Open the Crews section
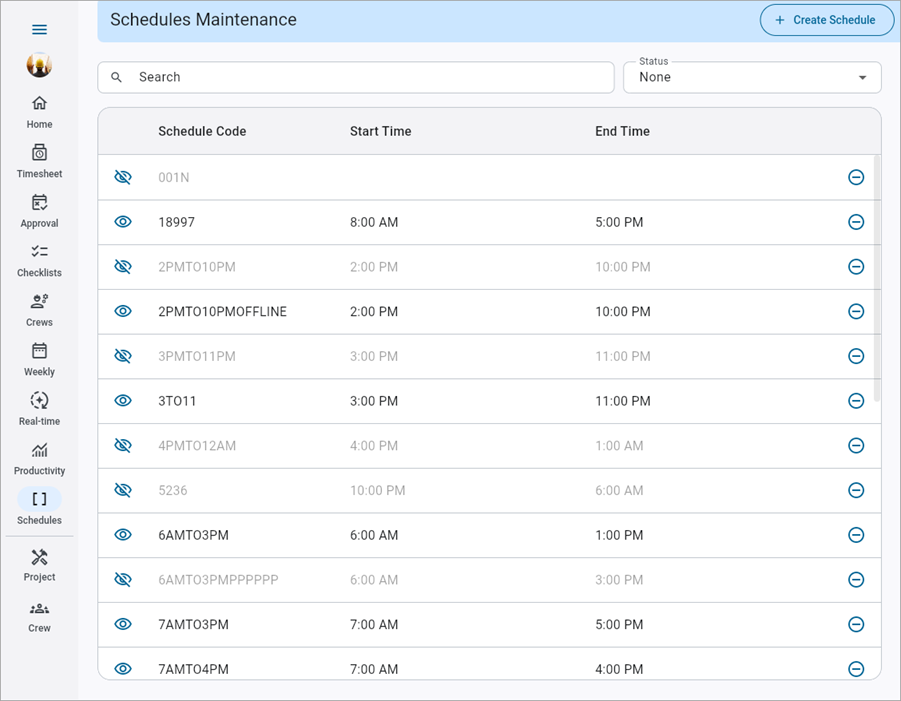Screen dimensions: 901x701 click(39, 307)
